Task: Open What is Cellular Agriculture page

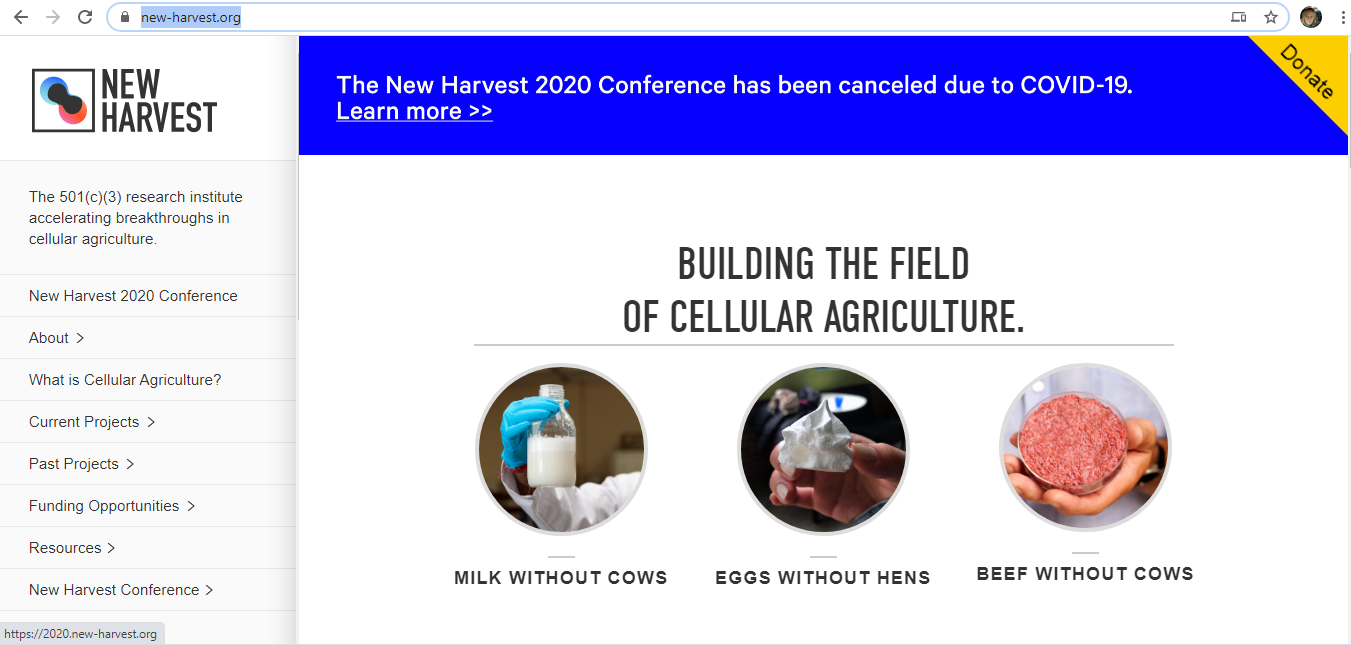Action: coord(125,380)
